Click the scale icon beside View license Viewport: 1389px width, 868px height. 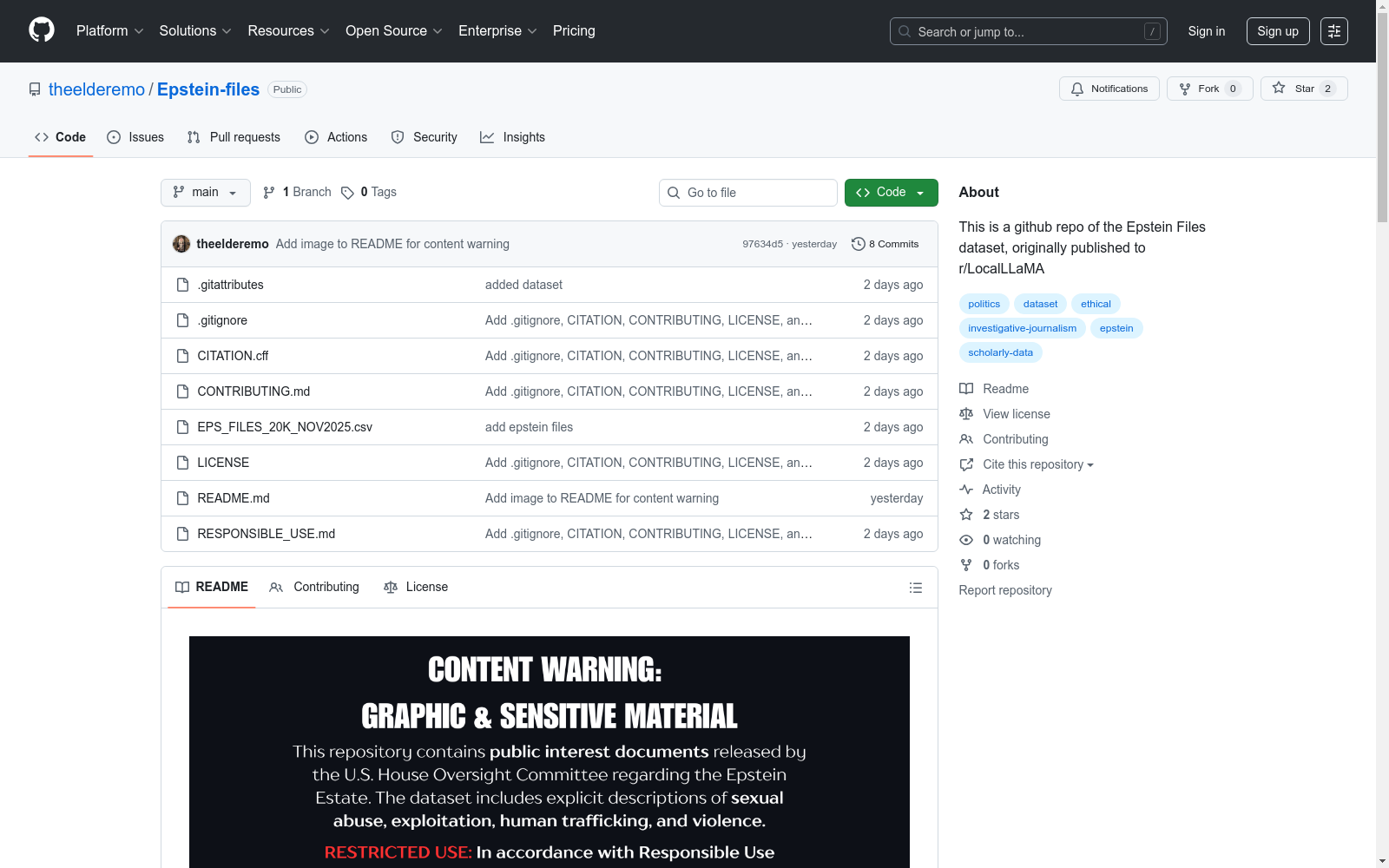(x=966, y=414)
